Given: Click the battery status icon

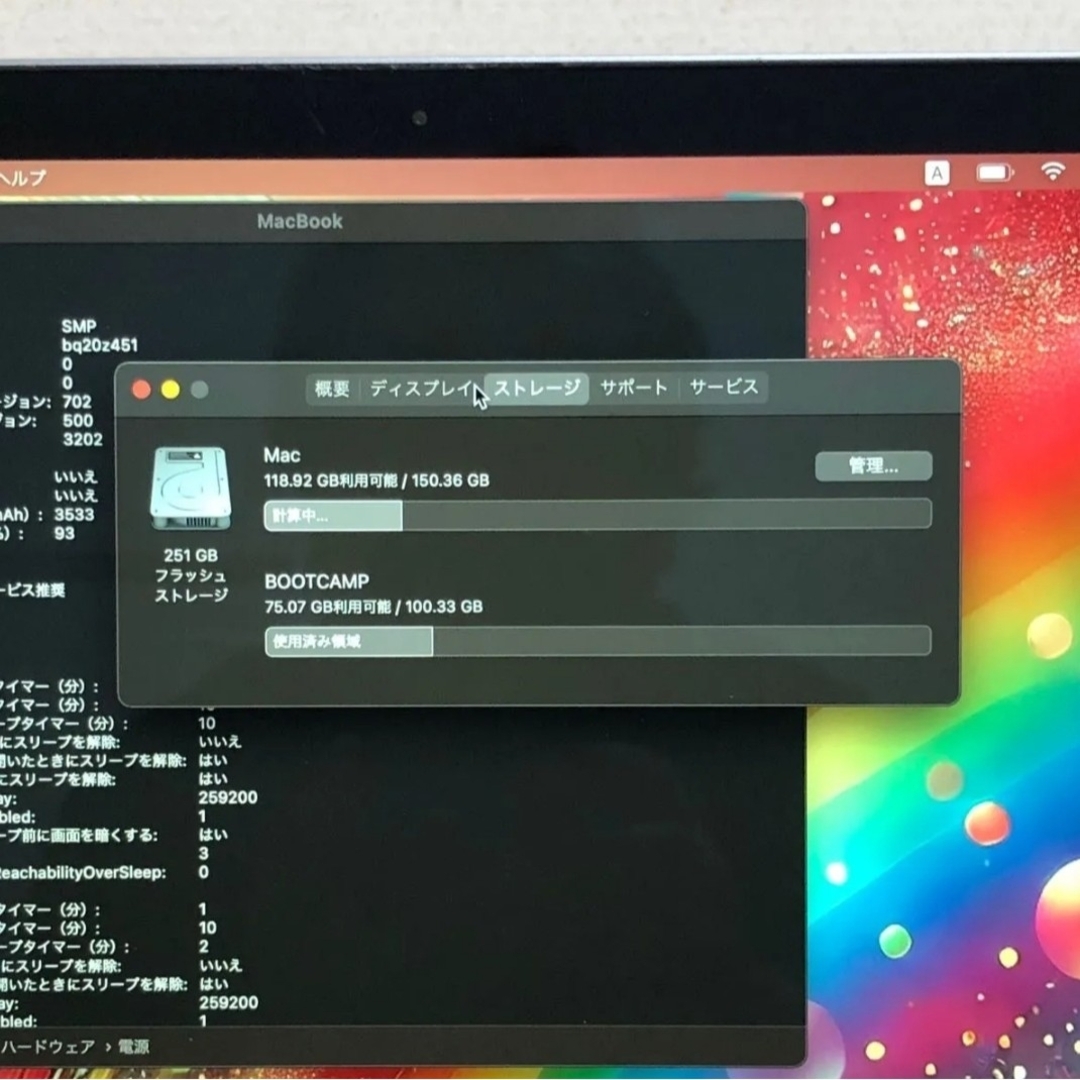Looking at the screenshot, I should click(995, 172).
